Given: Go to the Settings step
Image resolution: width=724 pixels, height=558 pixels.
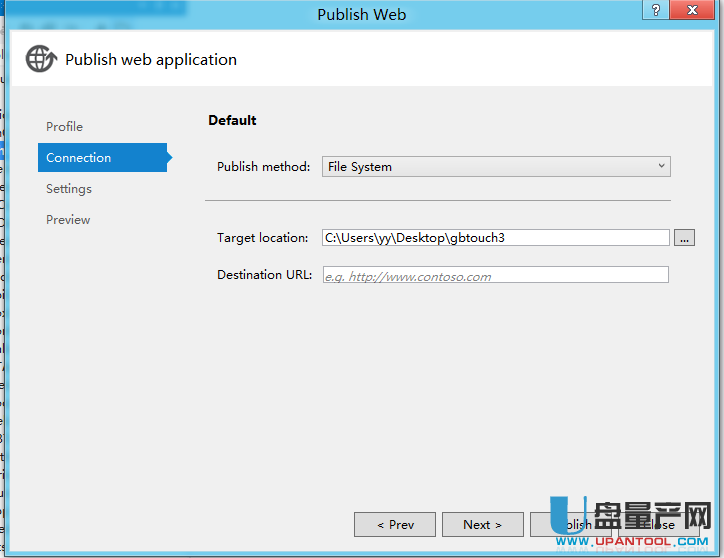Looking at the screenshot, I should [x=69, y=188].
